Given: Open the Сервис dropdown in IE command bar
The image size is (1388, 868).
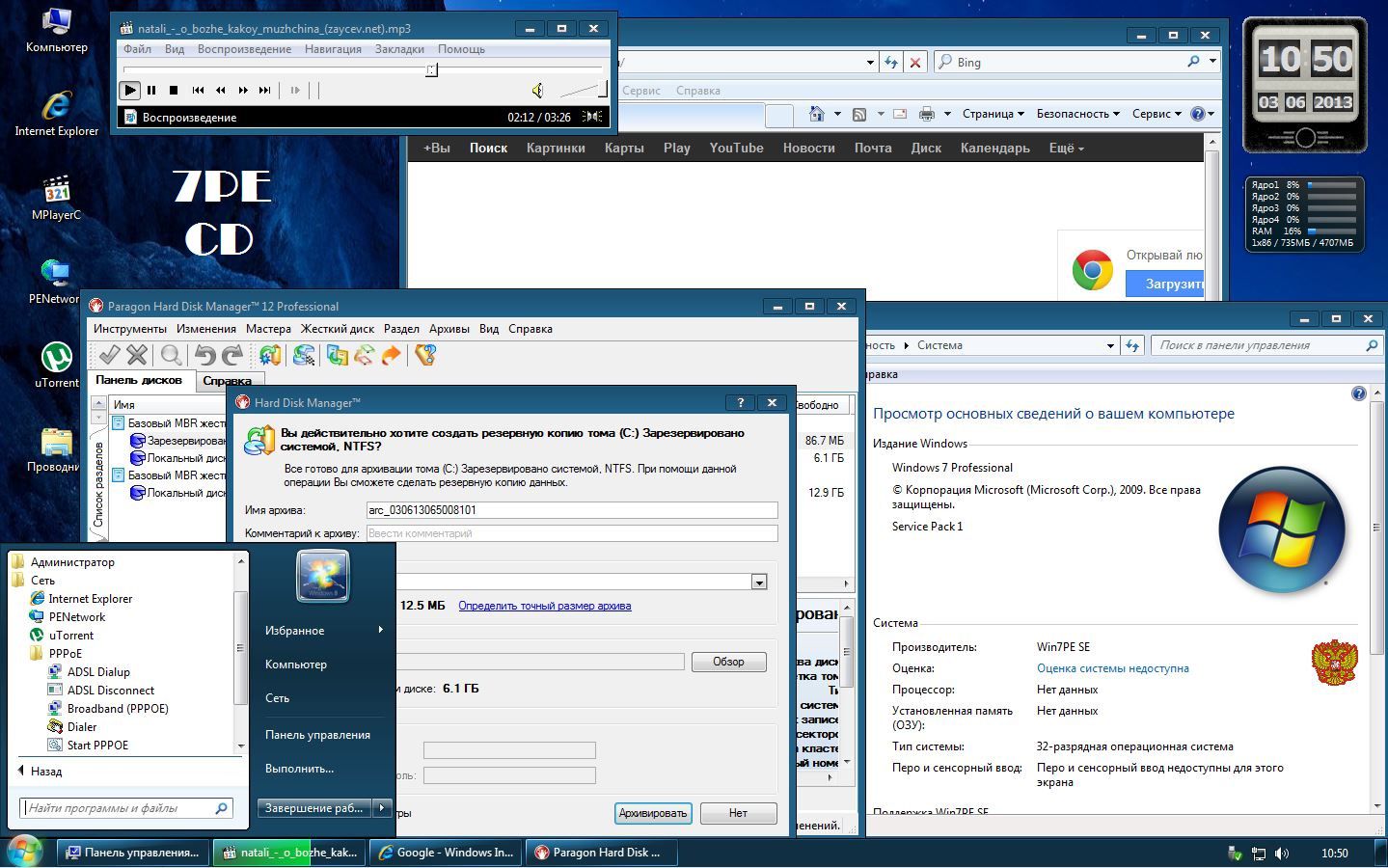Looking at the screenshot, I should (x=1156, y=114).
